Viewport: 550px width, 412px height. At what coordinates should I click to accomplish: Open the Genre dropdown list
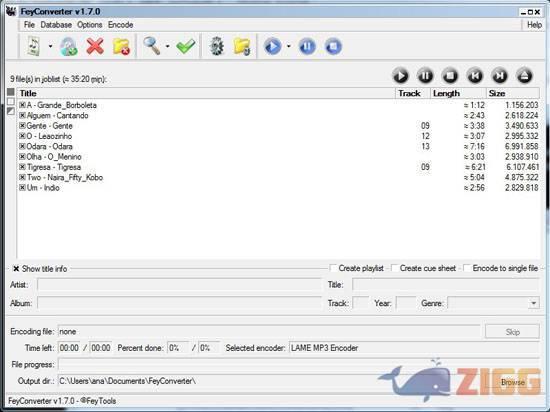point(534,303)
